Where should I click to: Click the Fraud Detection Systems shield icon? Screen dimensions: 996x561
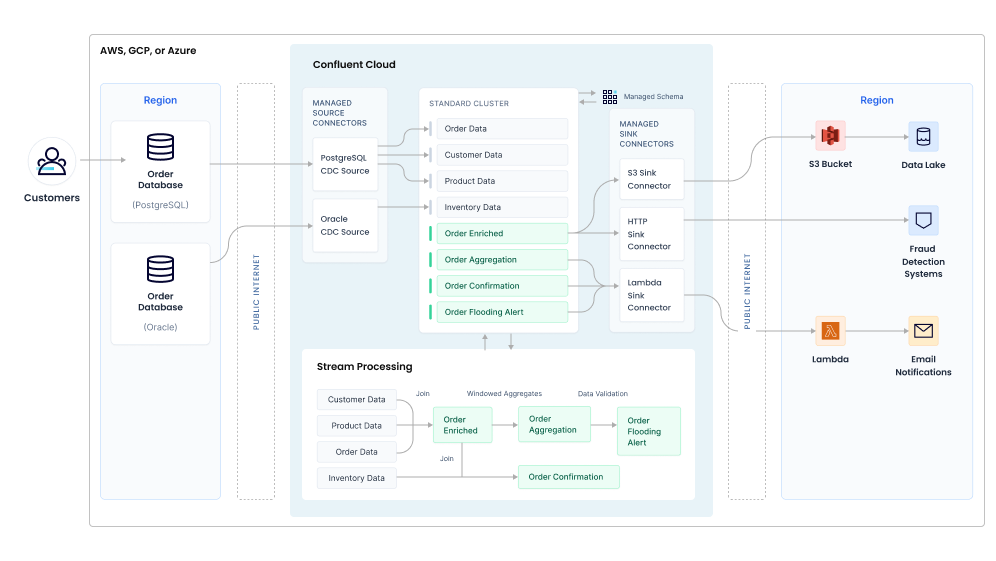pos(923,220)
